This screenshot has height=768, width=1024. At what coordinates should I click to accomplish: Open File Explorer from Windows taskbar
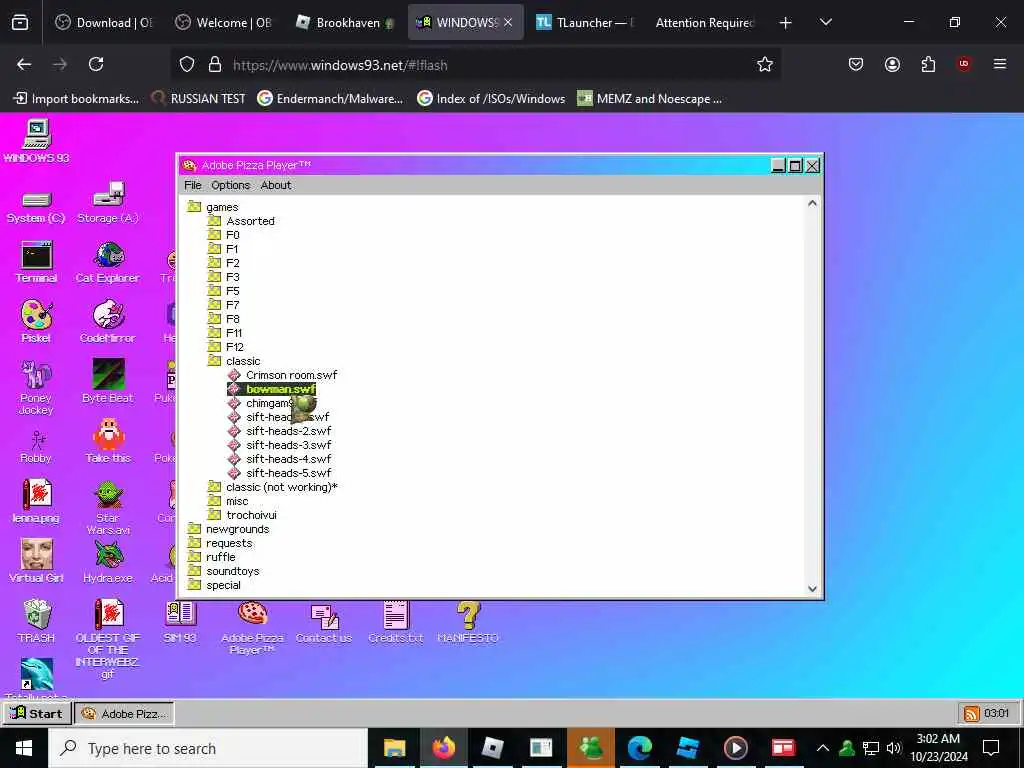394,748
